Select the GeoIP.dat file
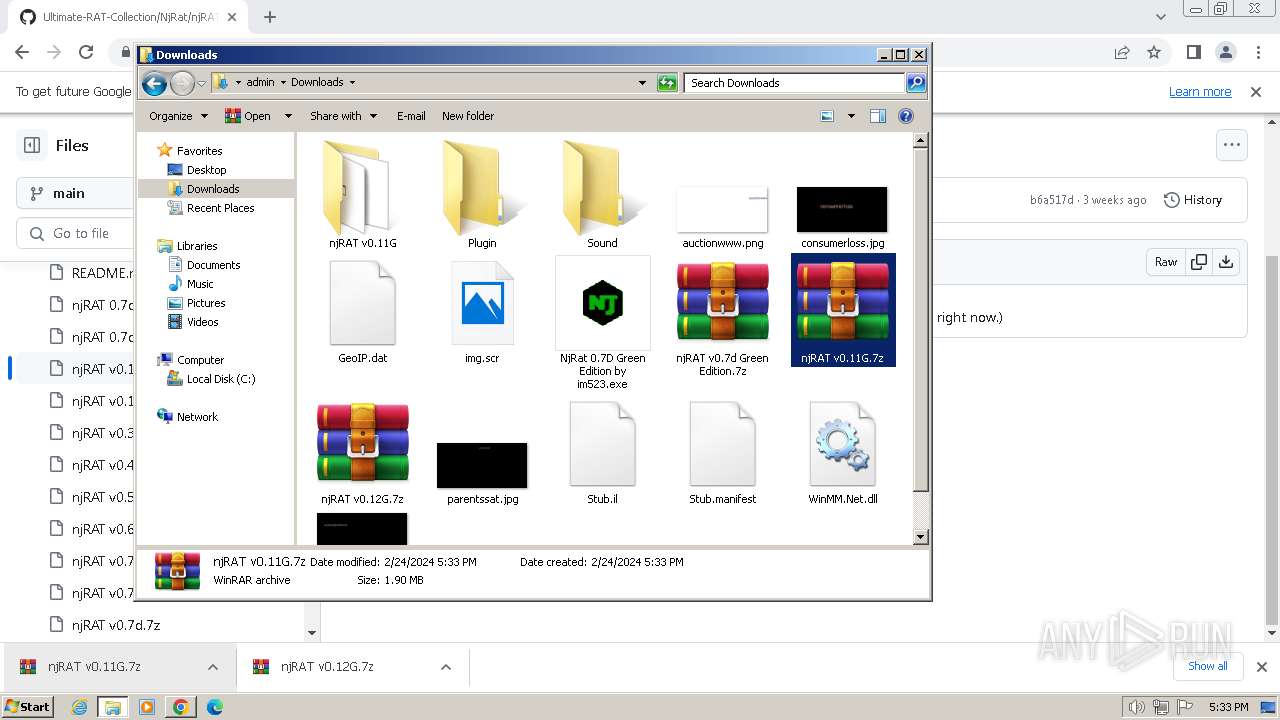Screen dimensions: 1280x720 [x=362, y=310]
